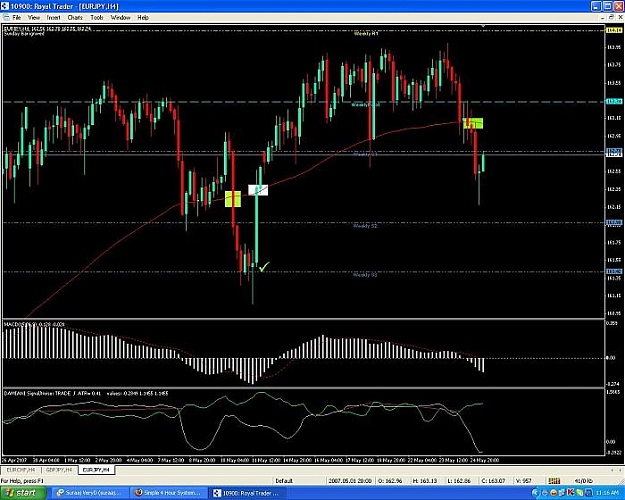625x500 pixels.
Task: Select the white rectangle on the moving average
Action: click(258, 190)
